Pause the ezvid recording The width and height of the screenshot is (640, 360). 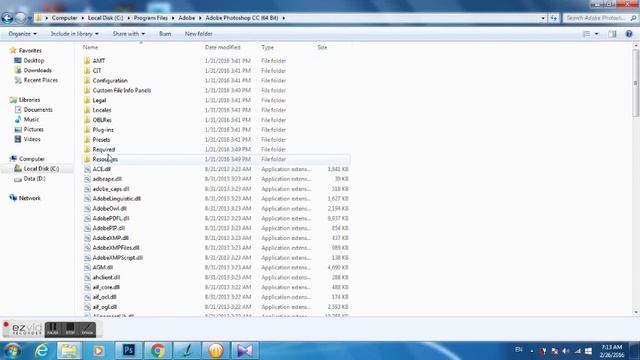52,329
